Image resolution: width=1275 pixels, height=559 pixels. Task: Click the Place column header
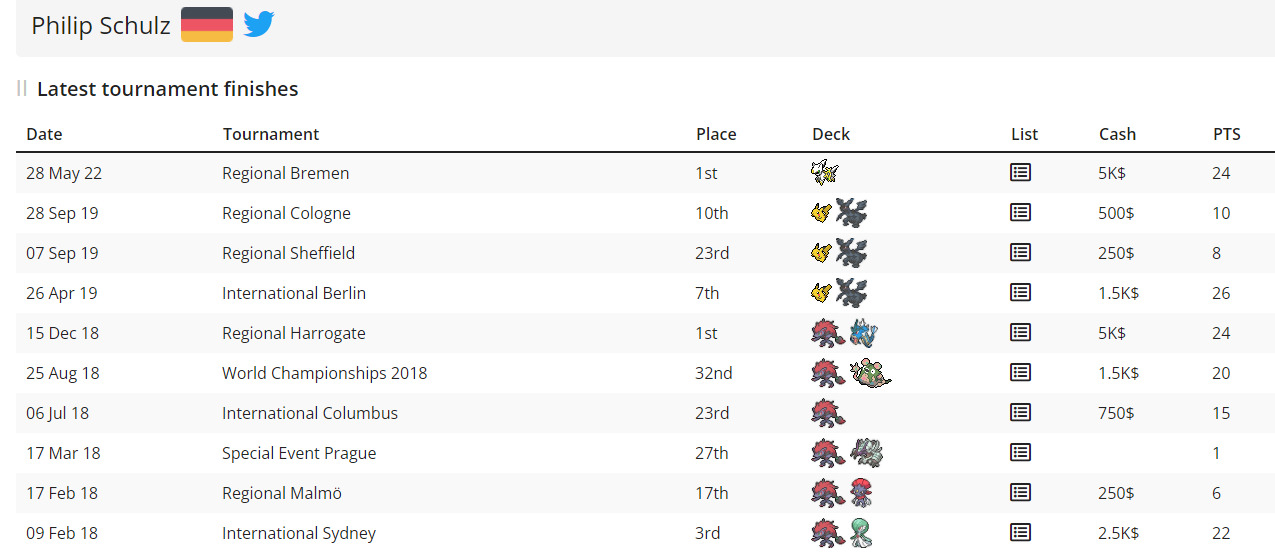[716, 134]
